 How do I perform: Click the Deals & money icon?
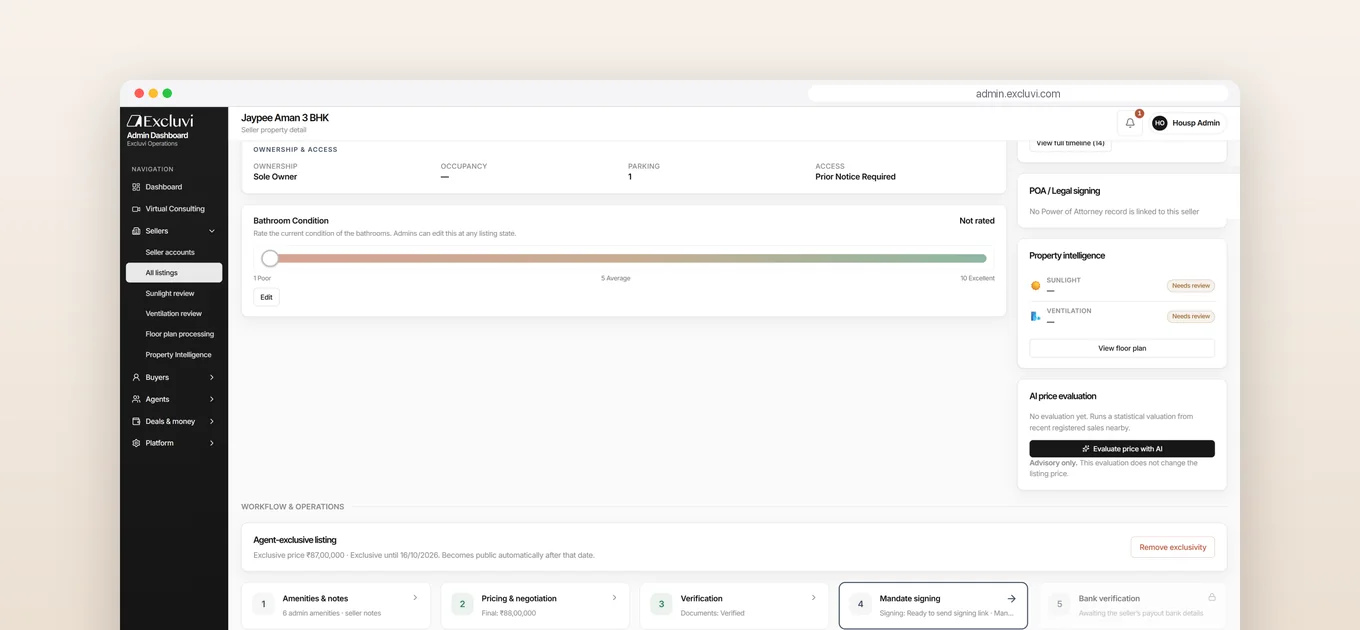pyautogui.click(x=136, y=421)
